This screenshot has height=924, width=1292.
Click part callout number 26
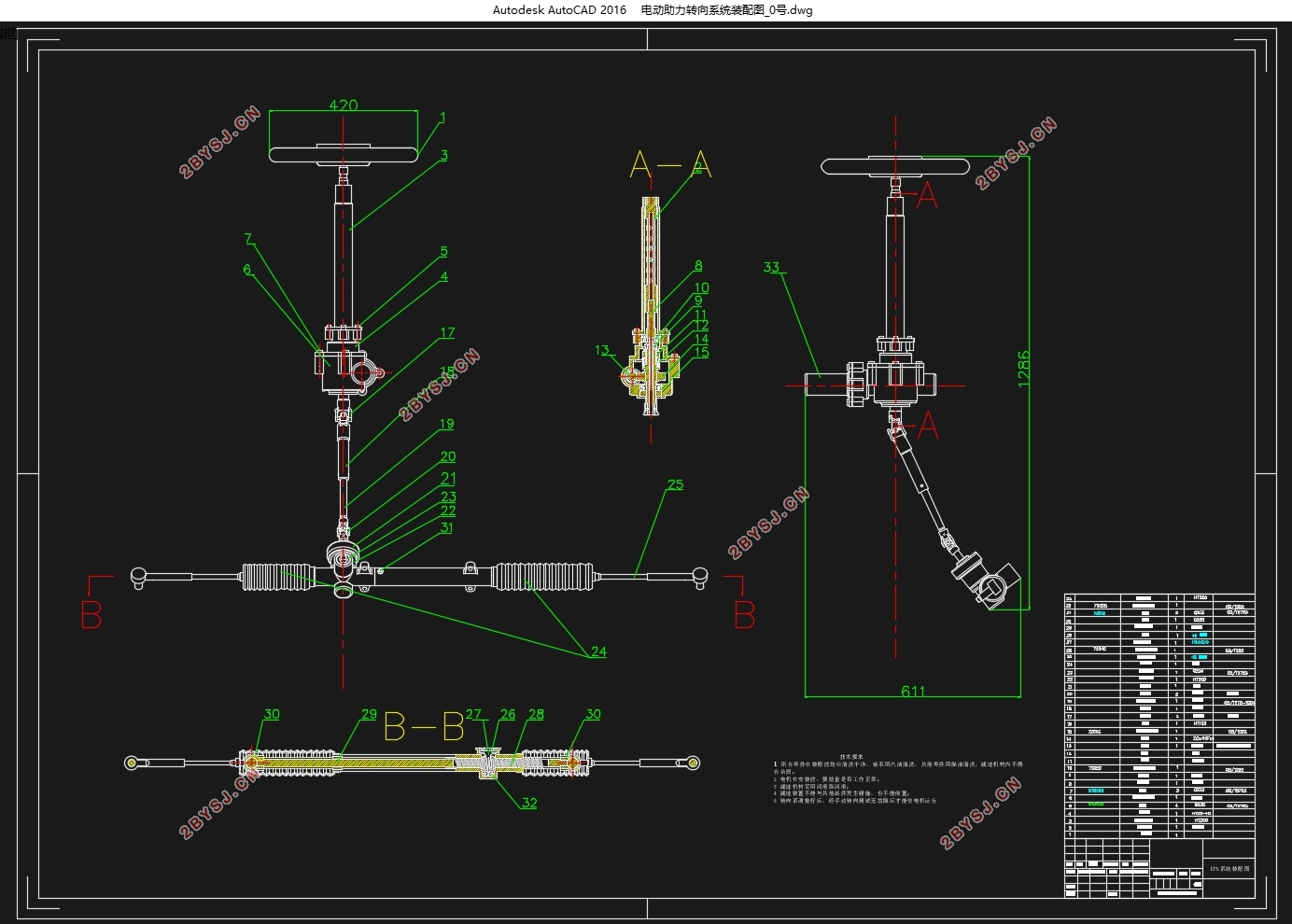(x=508, y=714)
